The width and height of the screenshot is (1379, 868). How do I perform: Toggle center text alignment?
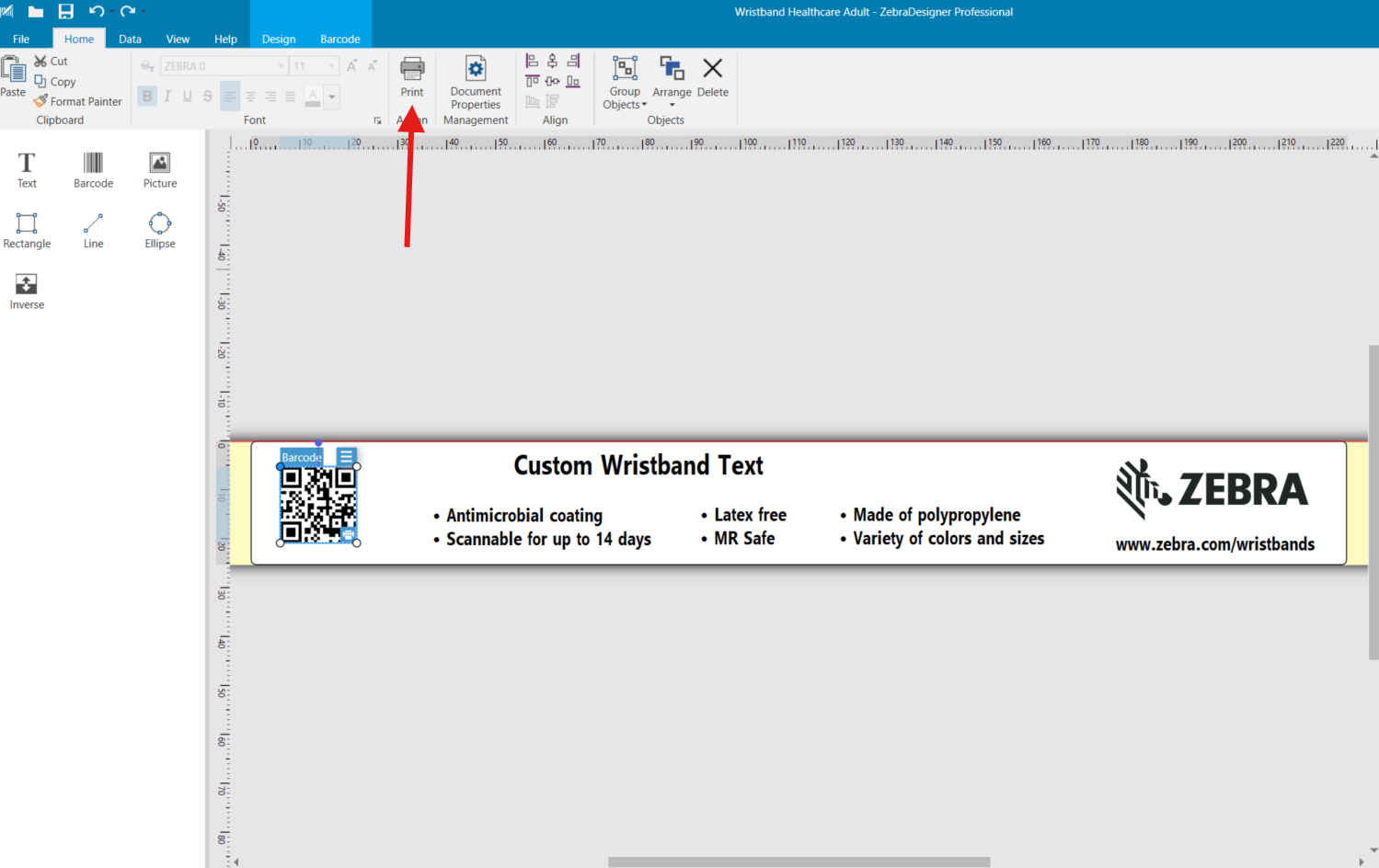pos(250,96)
